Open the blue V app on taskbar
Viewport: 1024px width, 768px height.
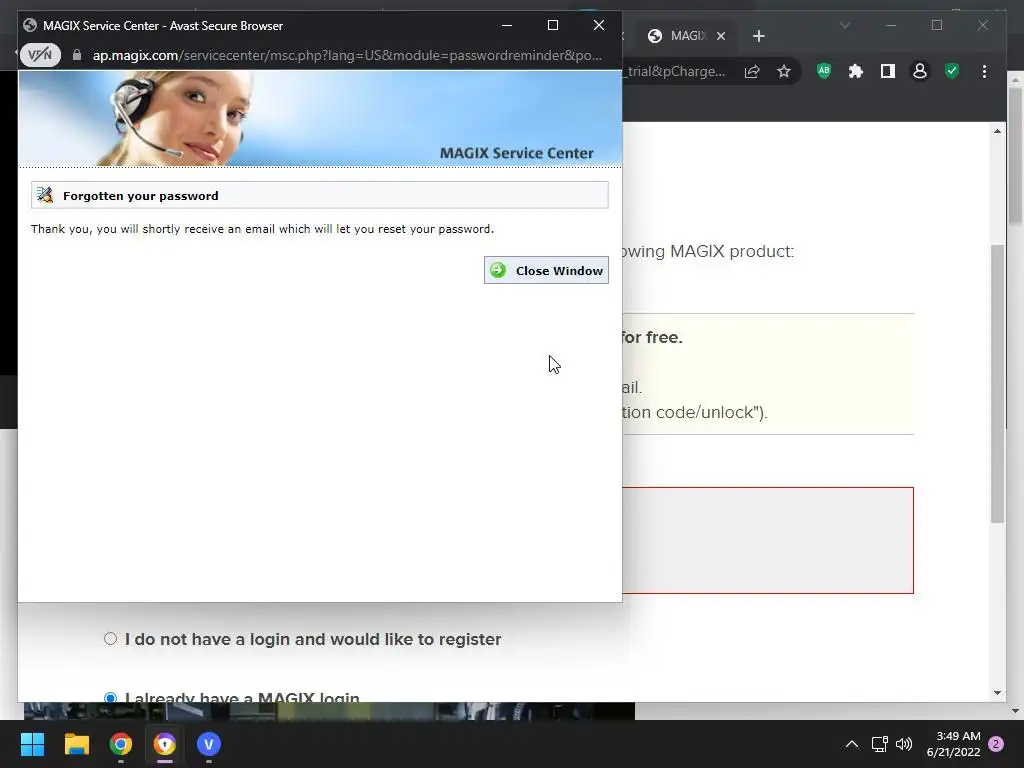(209, 744)
